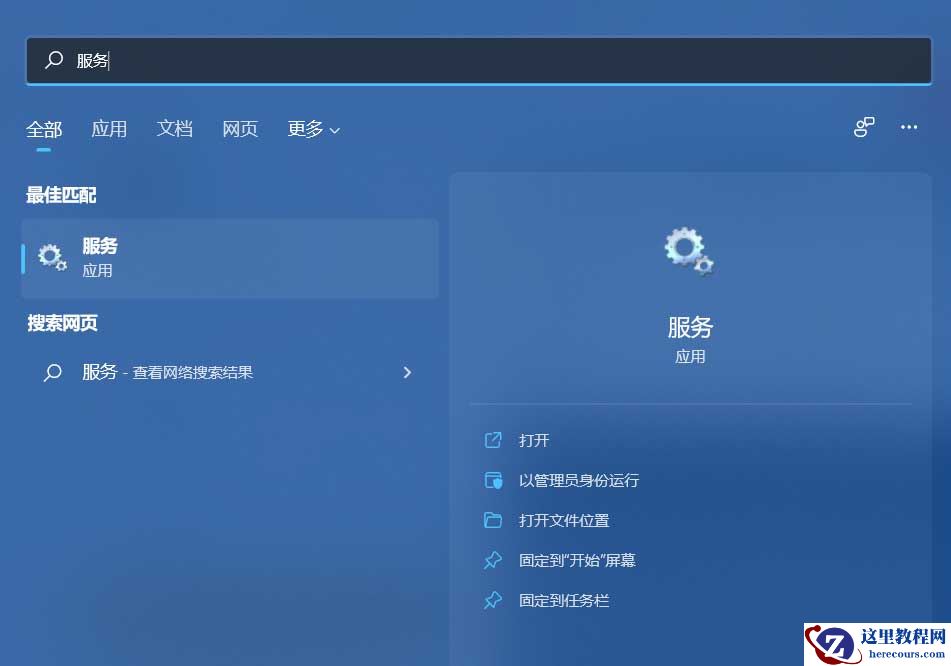This screenshot has width=951, height=666.
Task: Click the open (打开) launch icon
Action: pyautogui.click(x=493, y=440)
